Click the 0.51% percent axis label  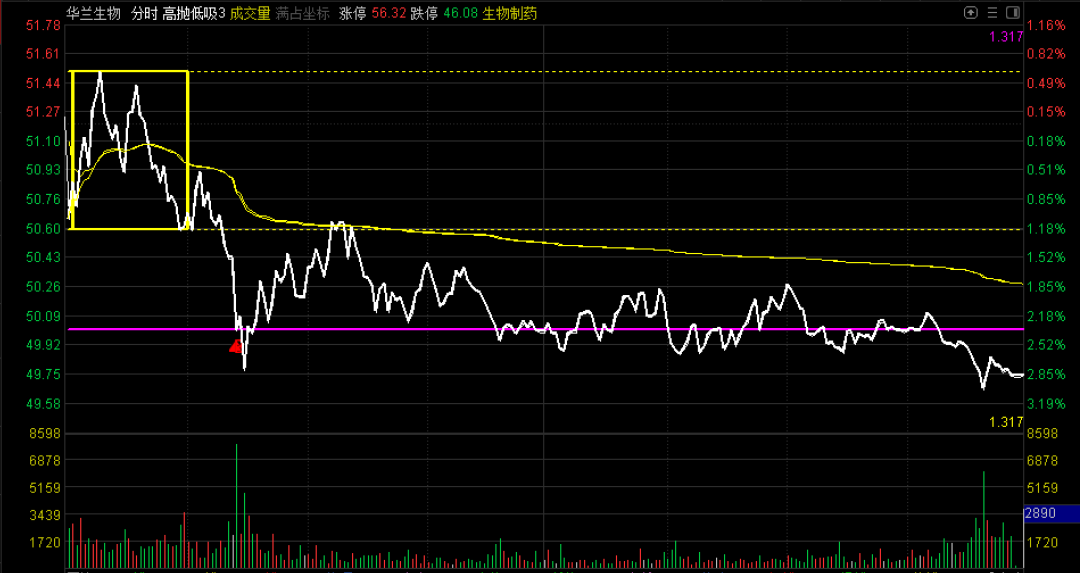pyautogui.click(x=1046, y=169)
